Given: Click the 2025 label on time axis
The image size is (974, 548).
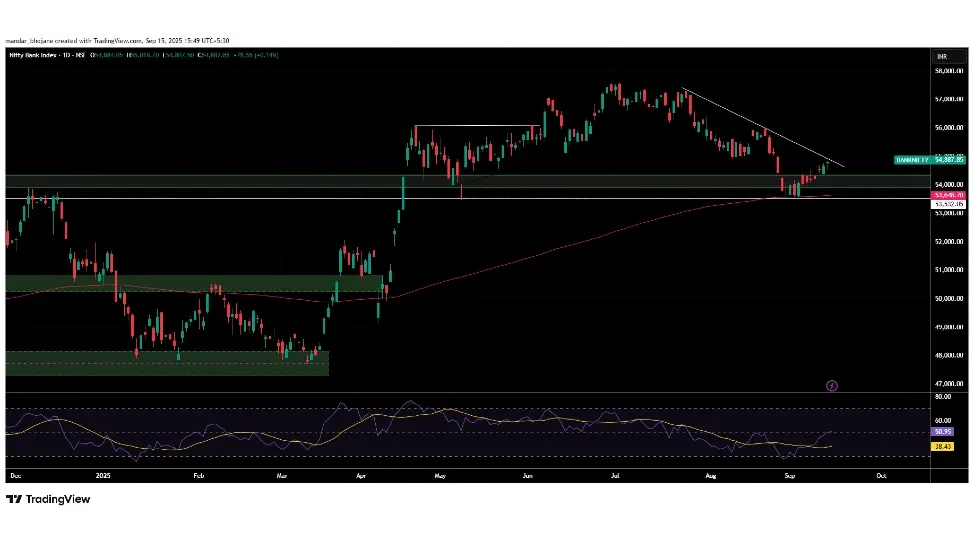Looking at the screenshot, I should coord(103,476).
